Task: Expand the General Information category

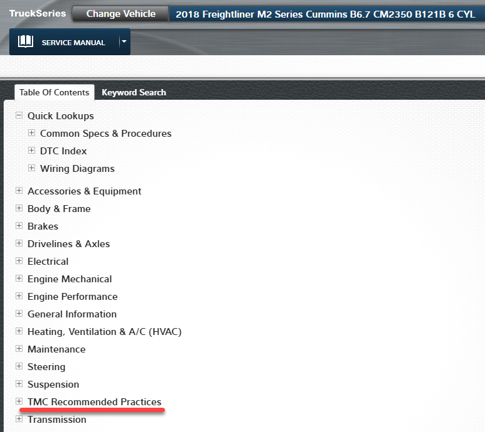Action: coord(19,313)
